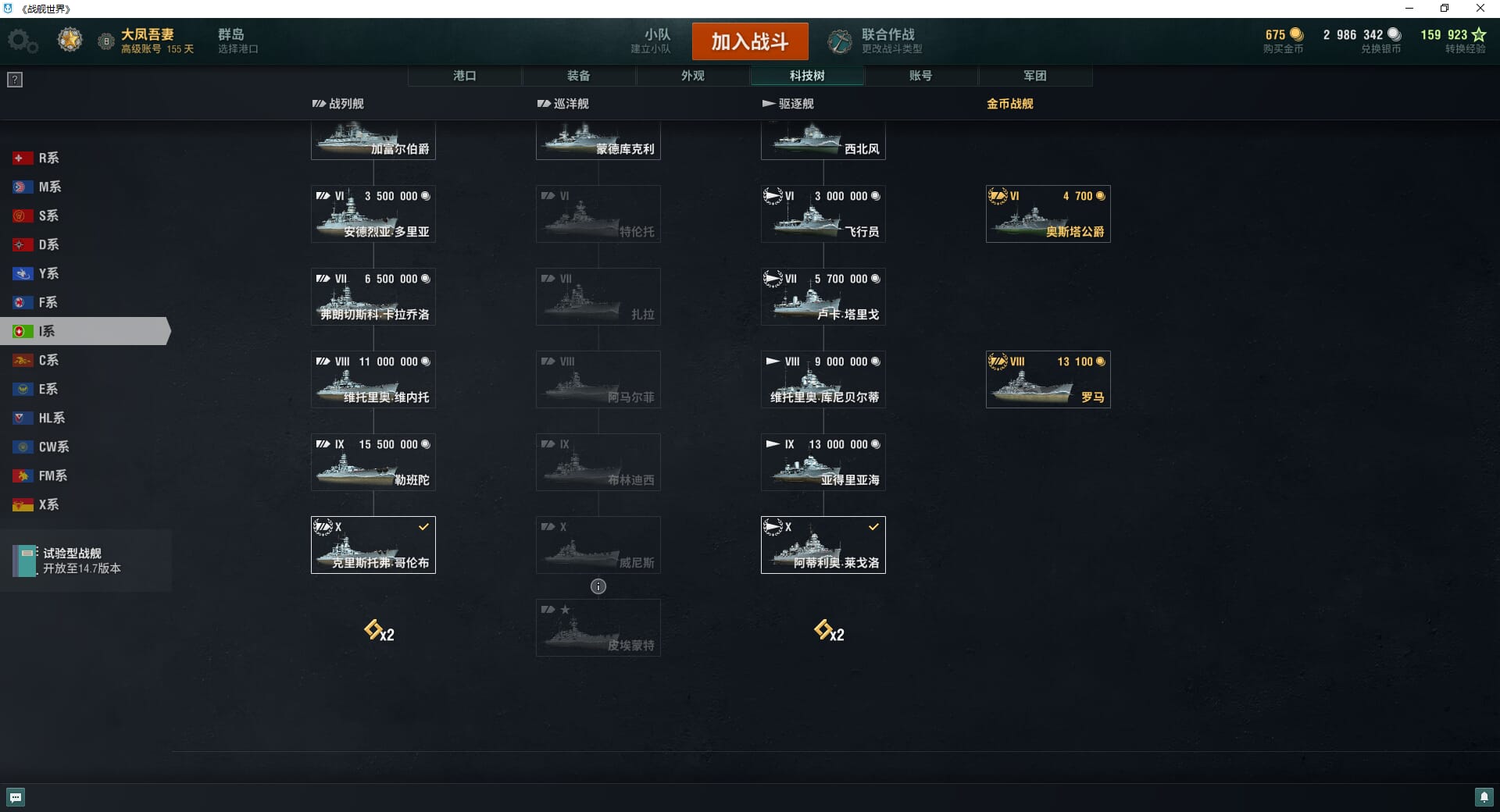Open 试验型战舰 panel in sidebar
Viewport: 1500px width, 812px height.
[86, 561]
